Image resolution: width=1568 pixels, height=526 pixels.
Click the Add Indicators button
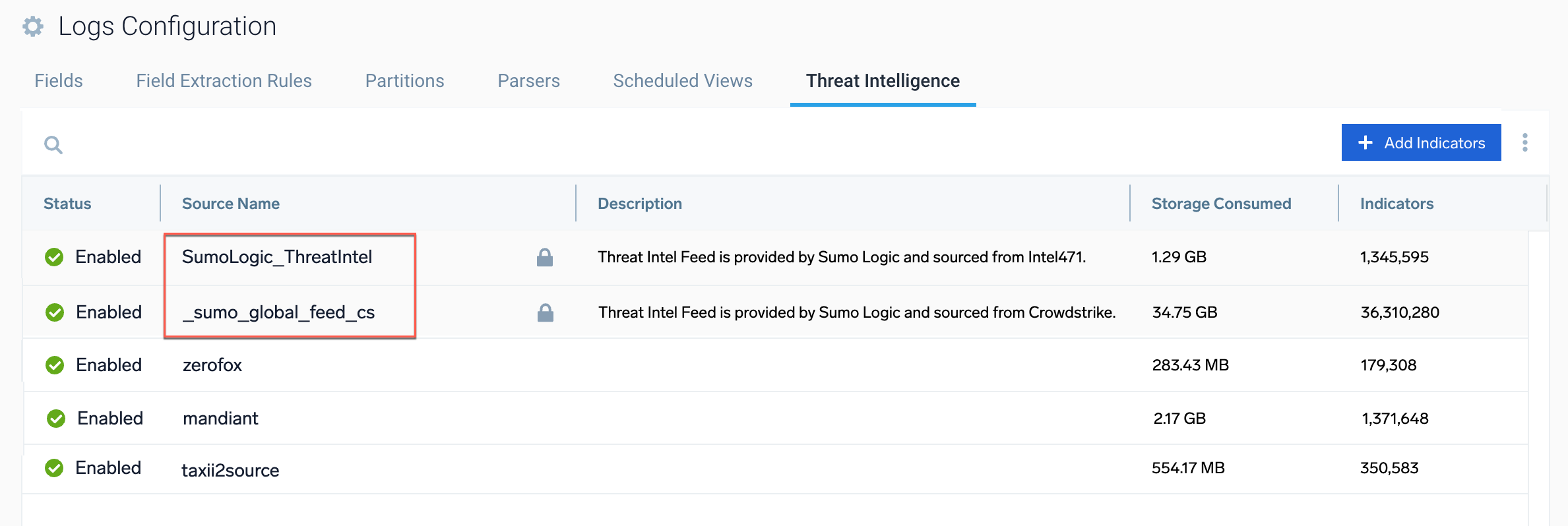click(1421, 142)
